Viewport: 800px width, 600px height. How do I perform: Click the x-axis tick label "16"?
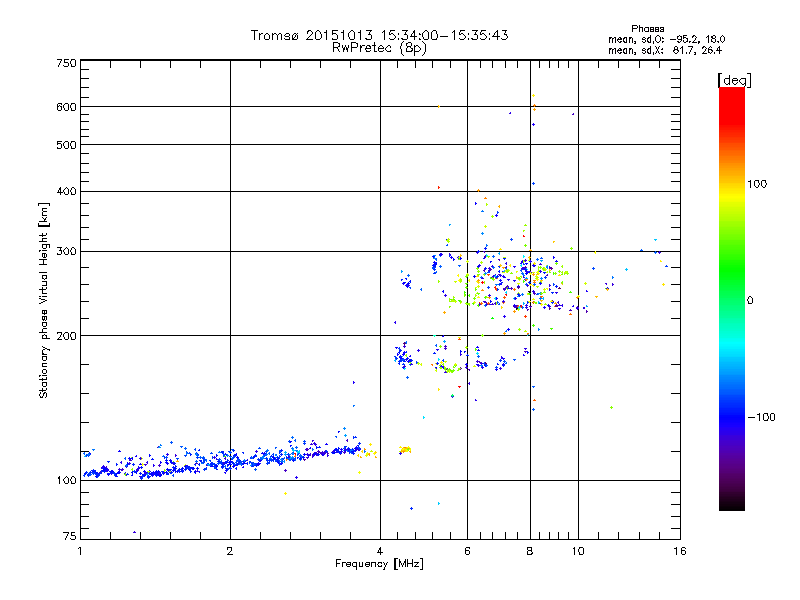680,551
